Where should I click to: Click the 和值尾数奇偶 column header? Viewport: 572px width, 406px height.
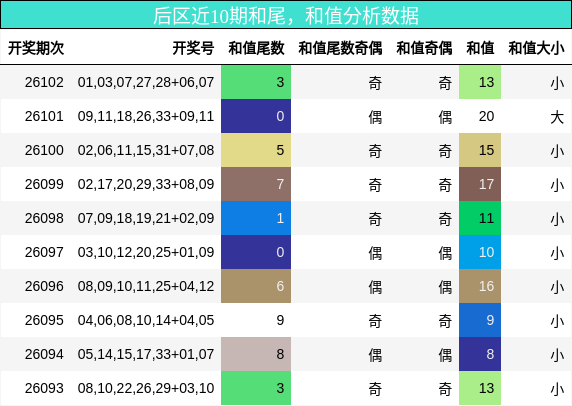(340, 48)
